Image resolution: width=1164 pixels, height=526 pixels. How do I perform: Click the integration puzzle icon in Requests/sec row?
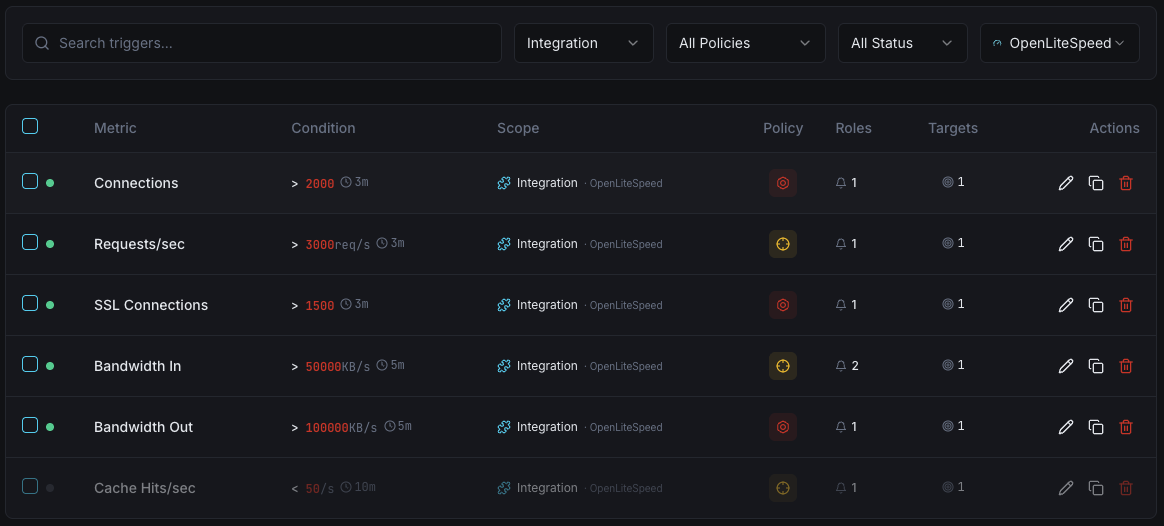[x=504, y=244]
